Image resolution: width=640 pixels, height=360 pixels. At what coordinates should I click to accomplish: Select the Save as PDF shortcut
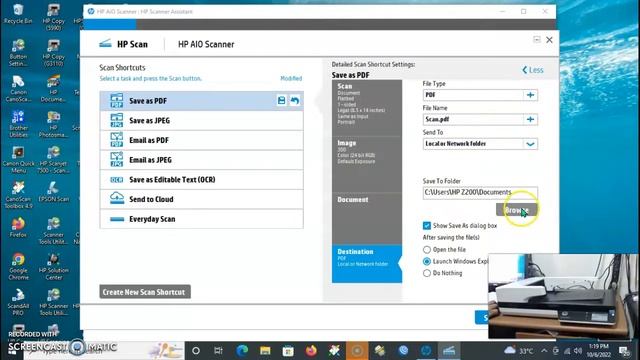(x=201, y=101)
